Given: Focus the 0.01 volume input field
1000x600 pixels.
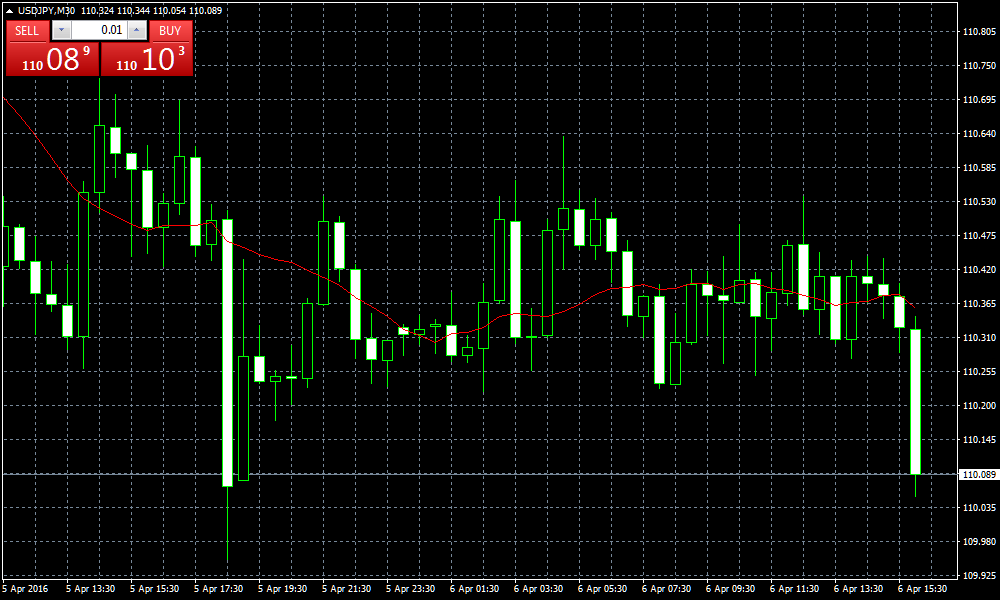Looking at the screenshot, I should click(x=99, y=31).
